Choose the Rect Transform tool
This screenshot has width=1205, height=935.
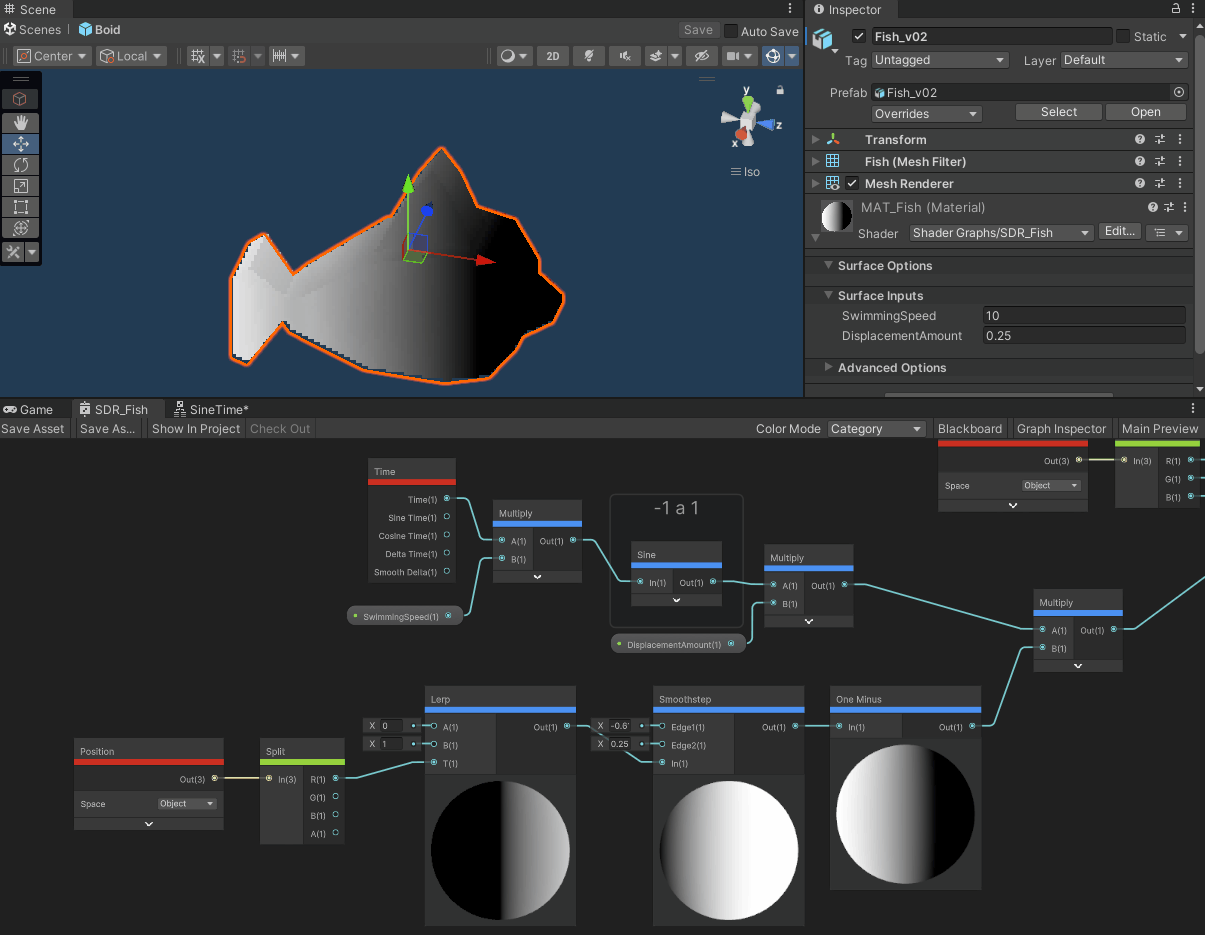point(20,207)
